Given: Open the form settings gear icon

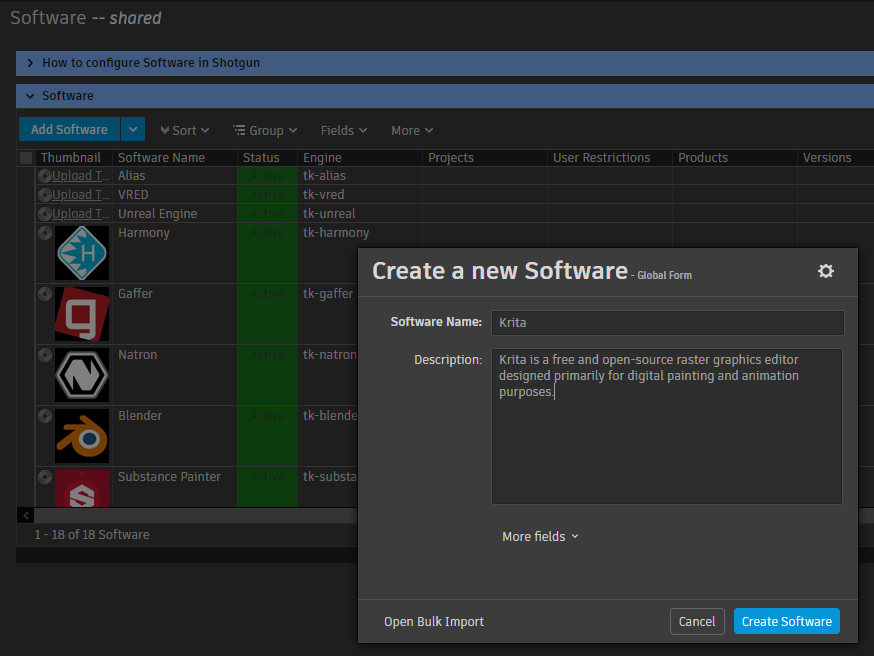Looking at the screenshot, I should point(826,271).
